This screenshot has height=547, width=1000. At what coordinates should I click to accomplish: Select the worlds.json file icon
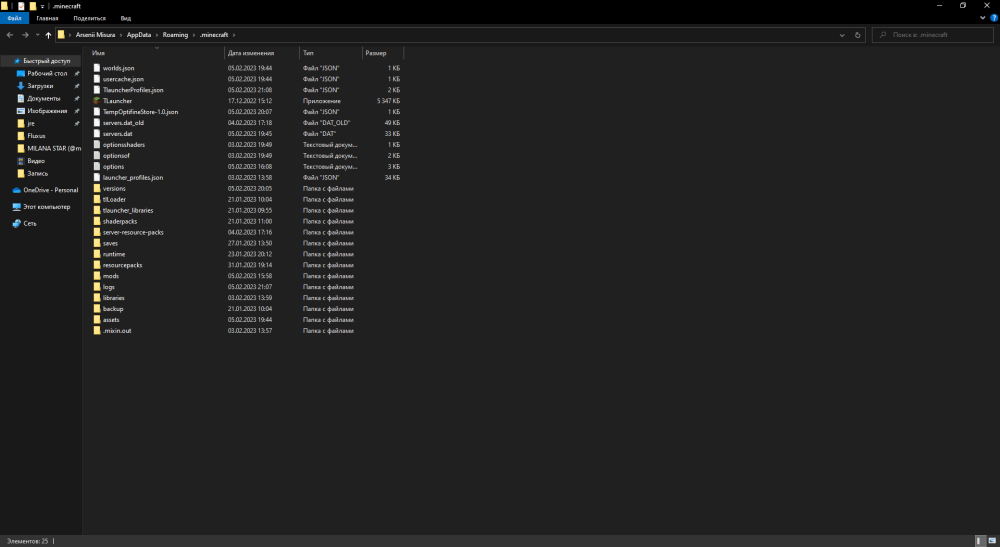(97, 68)
